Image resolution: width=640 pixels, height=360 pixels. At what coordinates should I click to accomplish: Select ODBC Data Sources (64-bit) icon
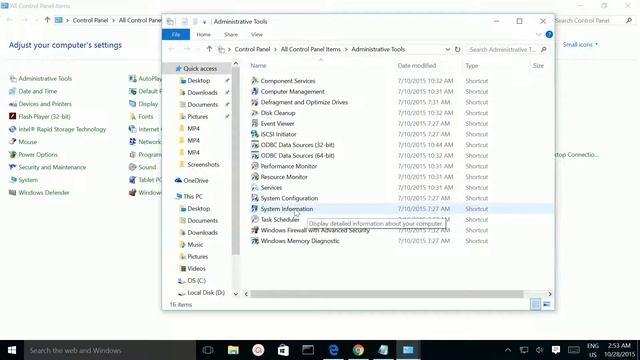click(255, 155)
